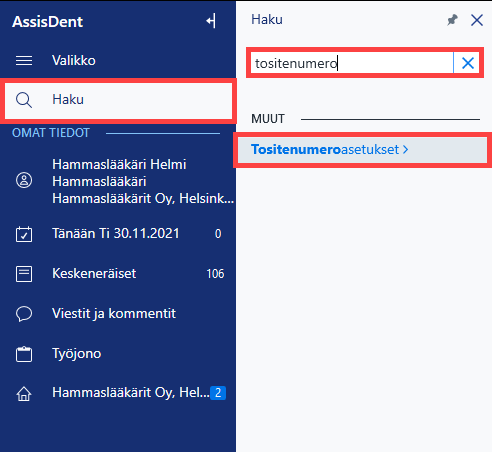This screenshot has width=492, height=452.
Task: Click the Keskeneräiset document icon
Action: click(x=24, y=274)
